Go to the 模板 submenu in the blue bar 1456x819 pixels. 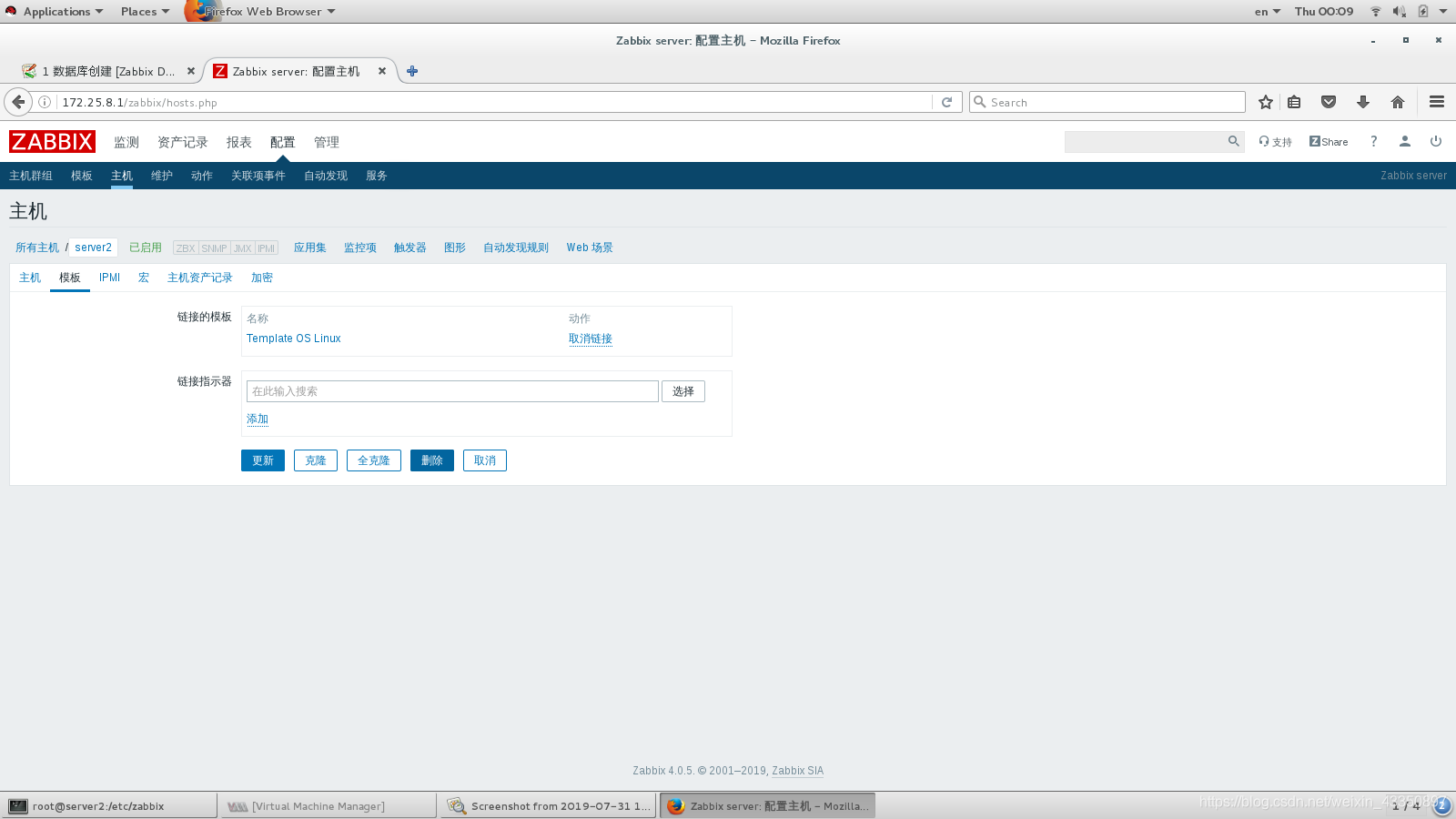click(x=82, y=176)
